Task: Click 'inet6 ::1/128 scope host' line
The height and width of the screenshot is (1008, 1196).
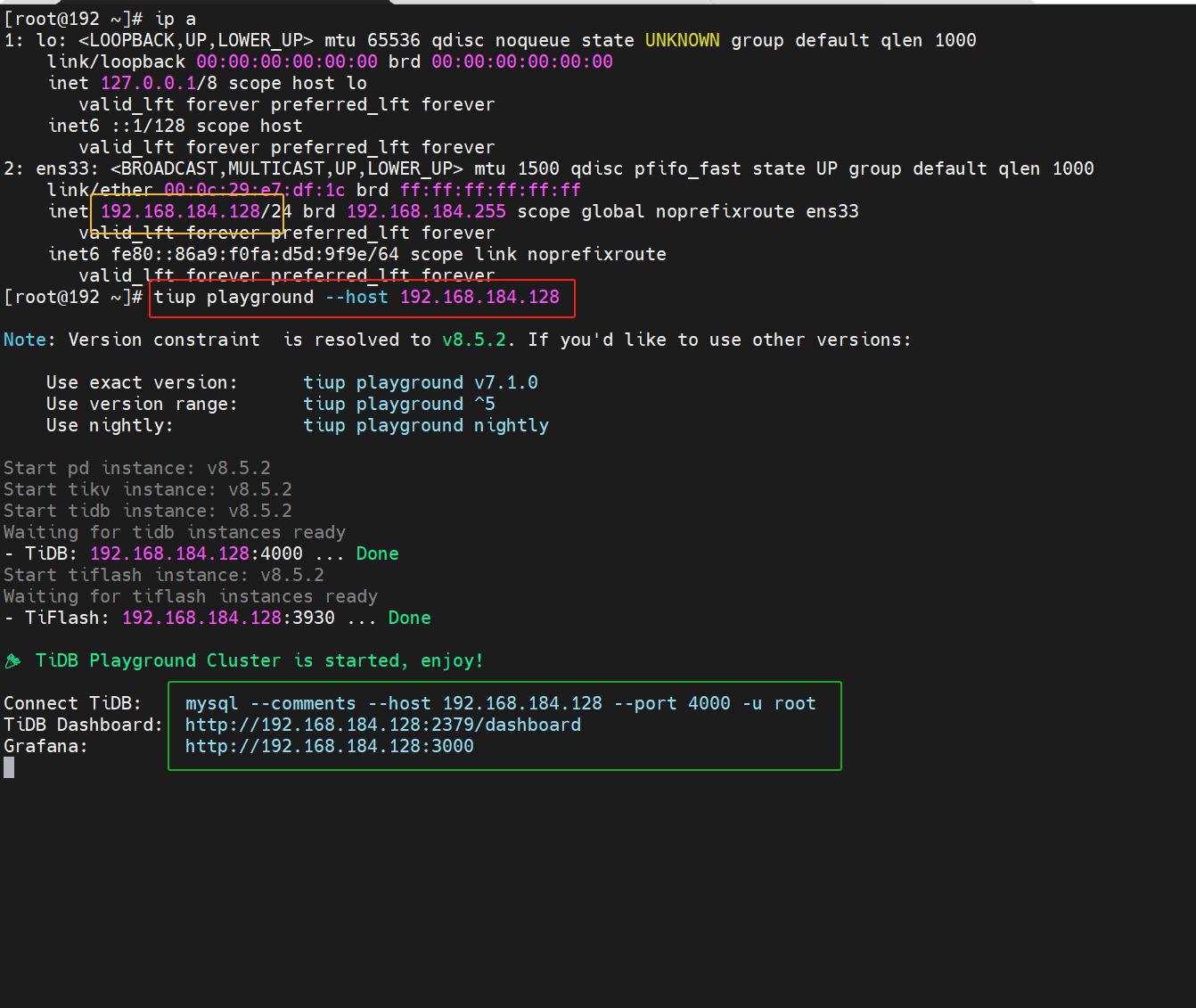Action: click(x=176, y=126)
